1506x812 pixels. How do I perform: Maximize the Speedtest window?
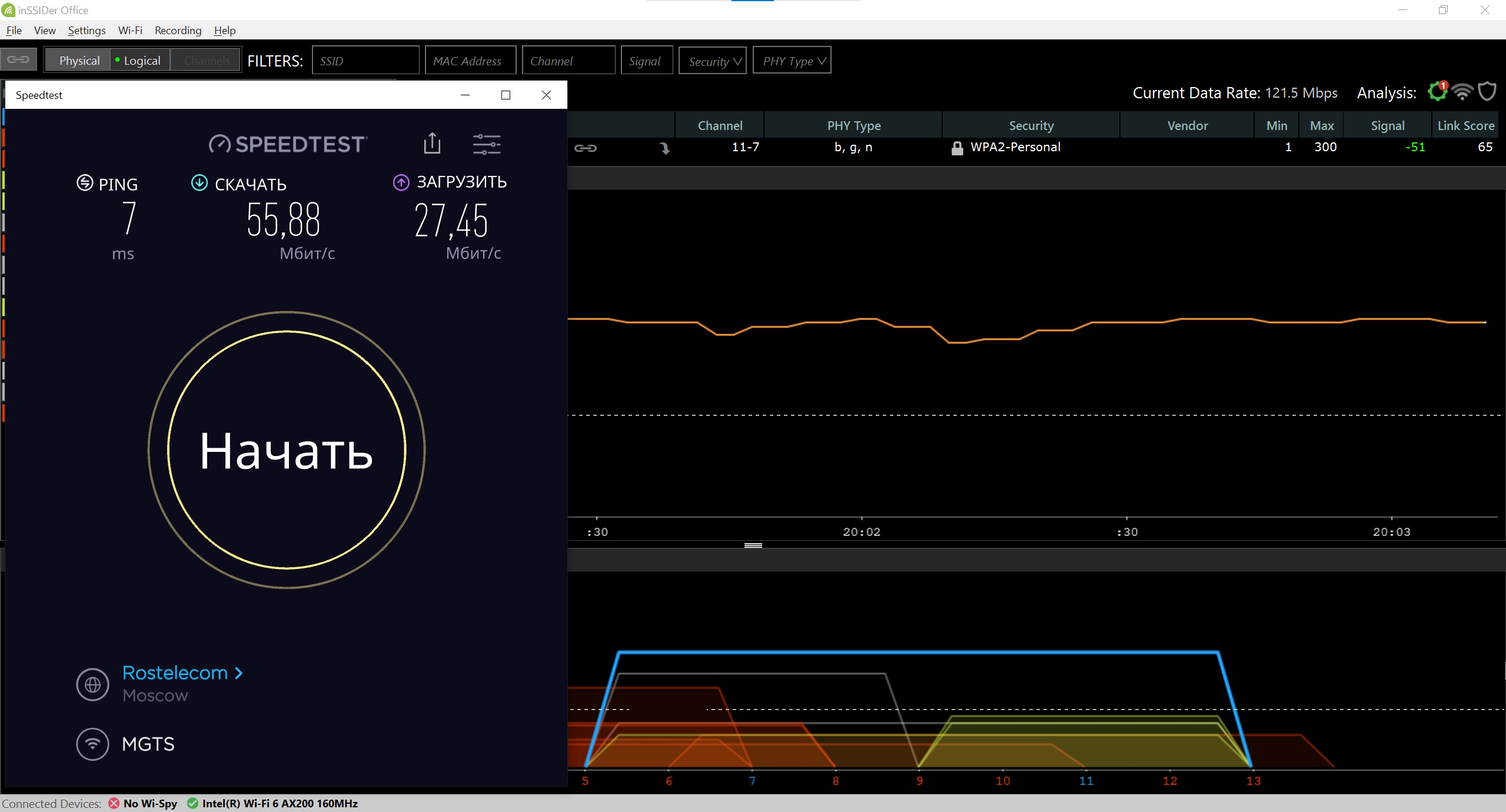506,95
